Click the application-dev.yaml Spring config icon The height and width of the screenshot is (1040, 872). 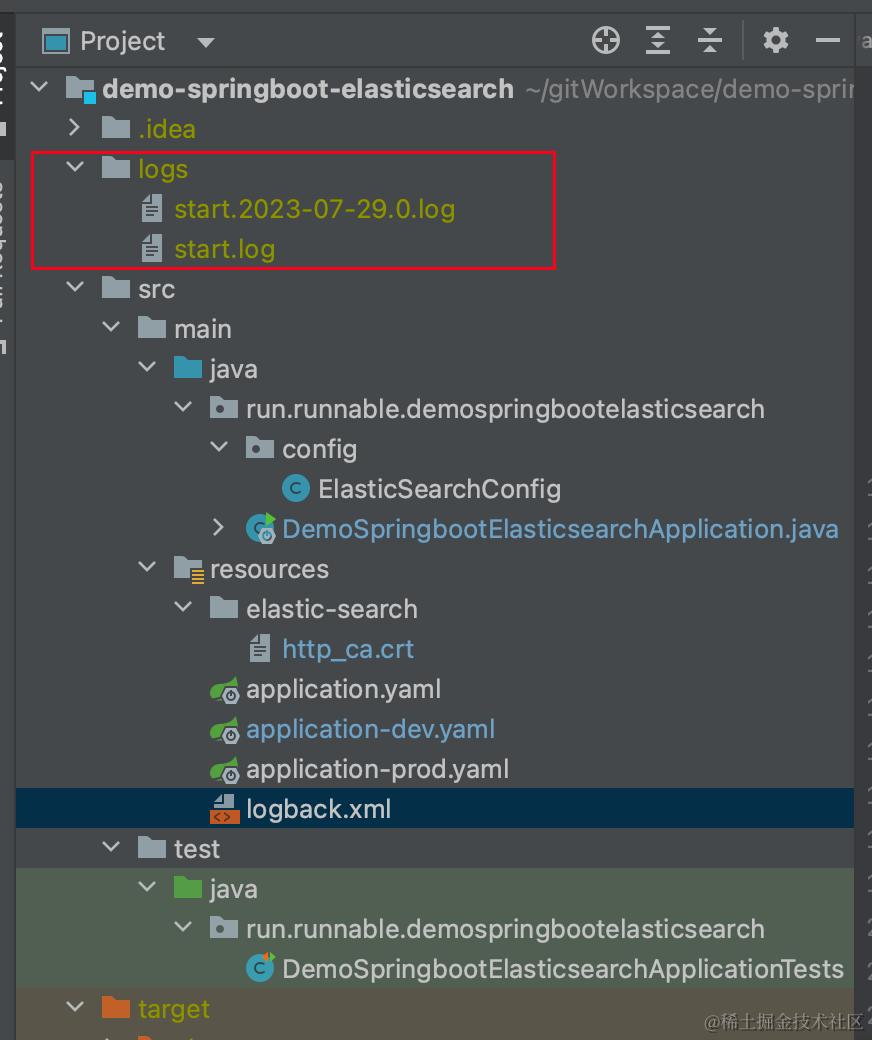pyautogui.click(x=224, y=730)
